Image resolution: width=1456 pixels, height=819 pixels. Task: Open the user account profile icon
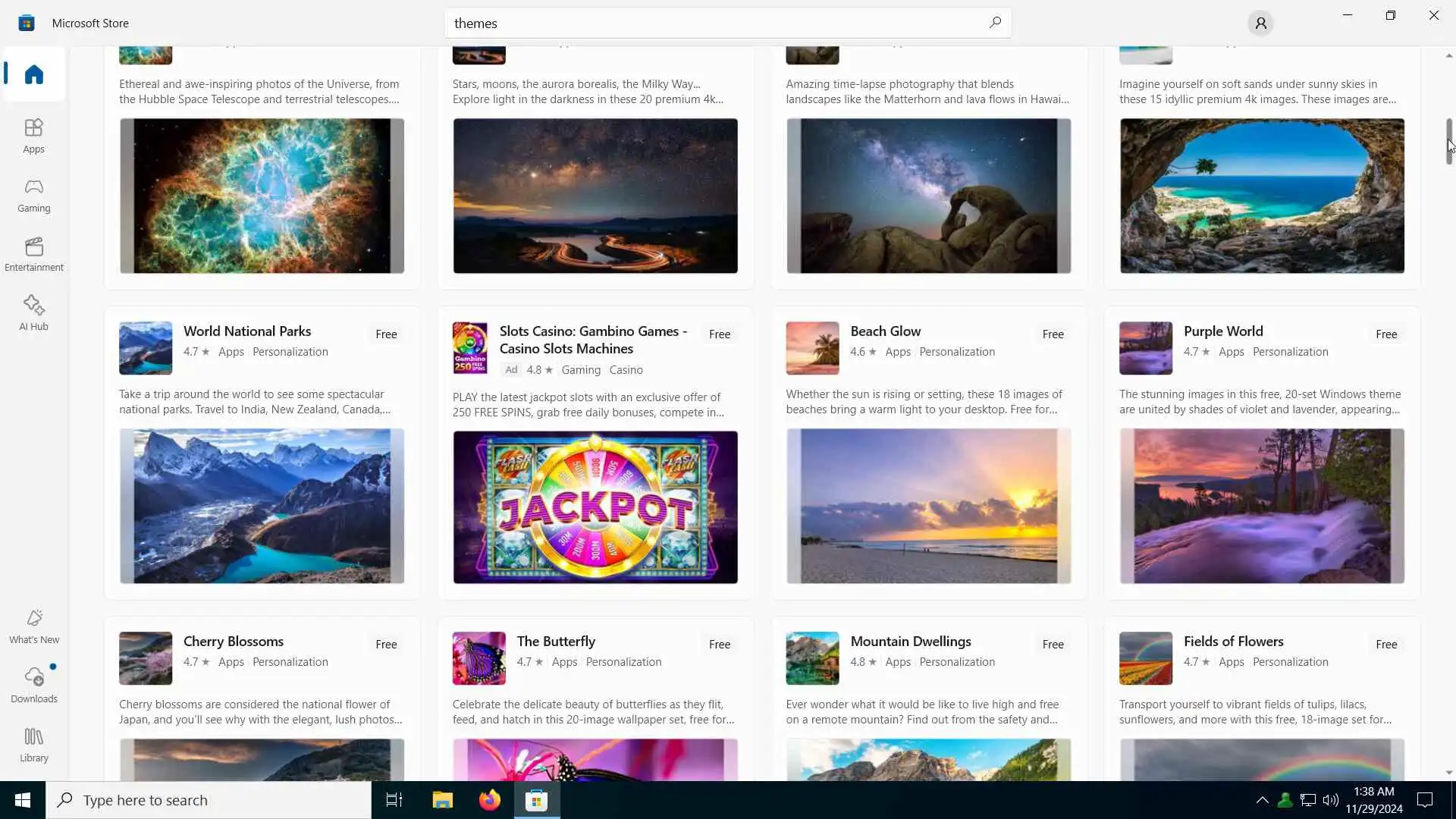(1260, 24)
